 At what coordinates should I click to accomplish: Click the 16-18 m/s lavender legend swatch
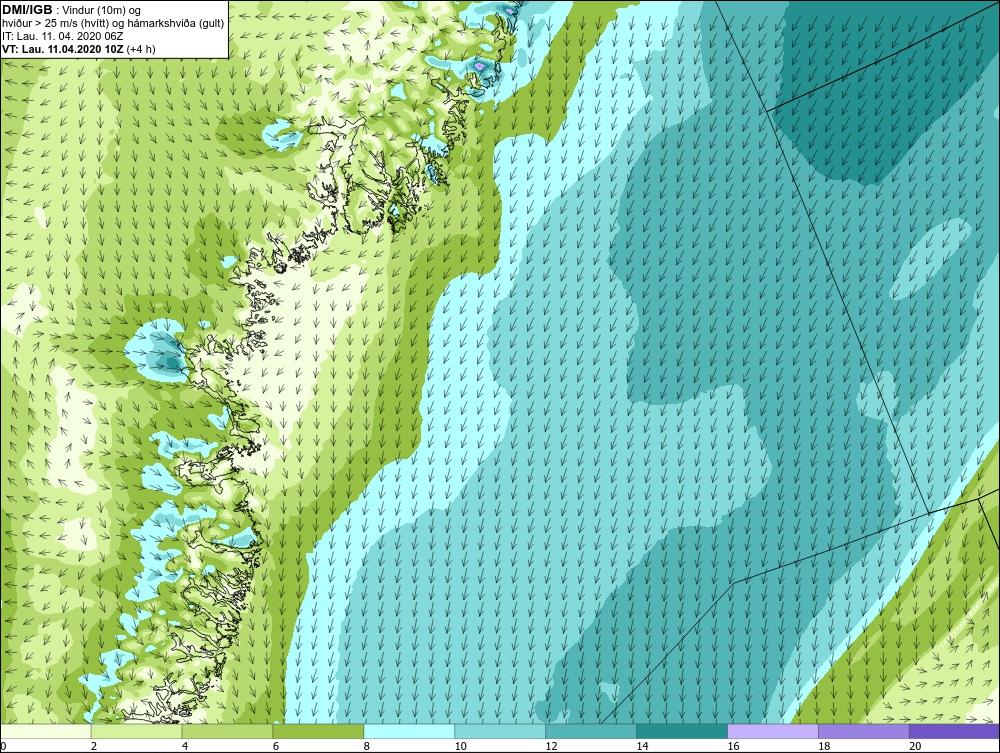click(x=773, y=731)
